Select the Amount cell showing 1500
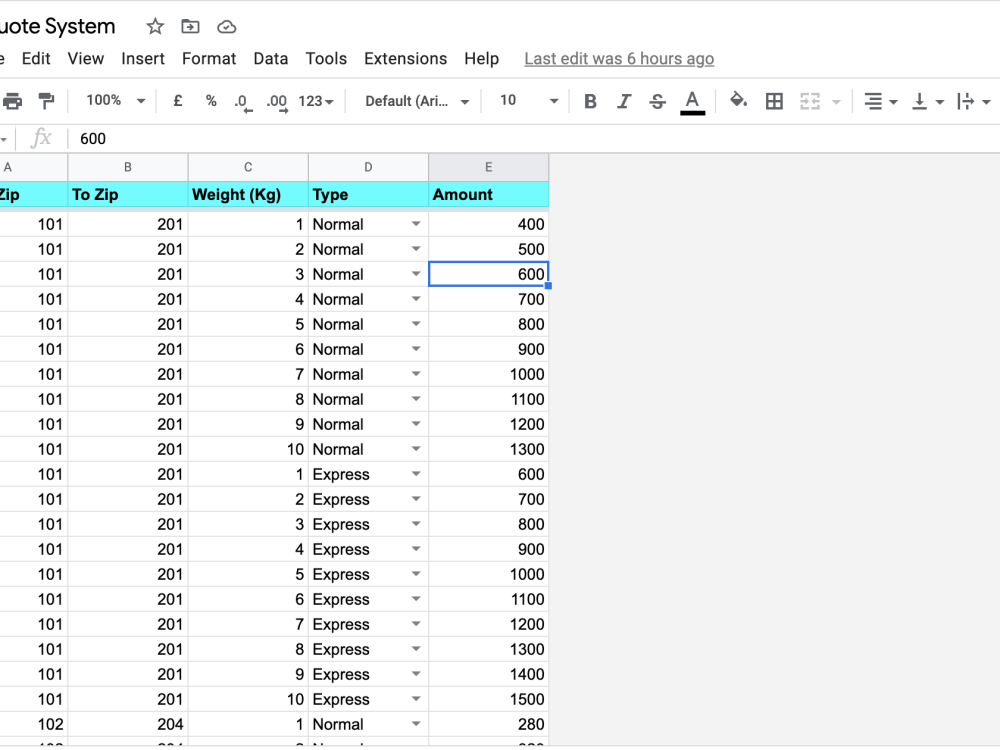The image size is (1000, 750). [x=489, y=699]
